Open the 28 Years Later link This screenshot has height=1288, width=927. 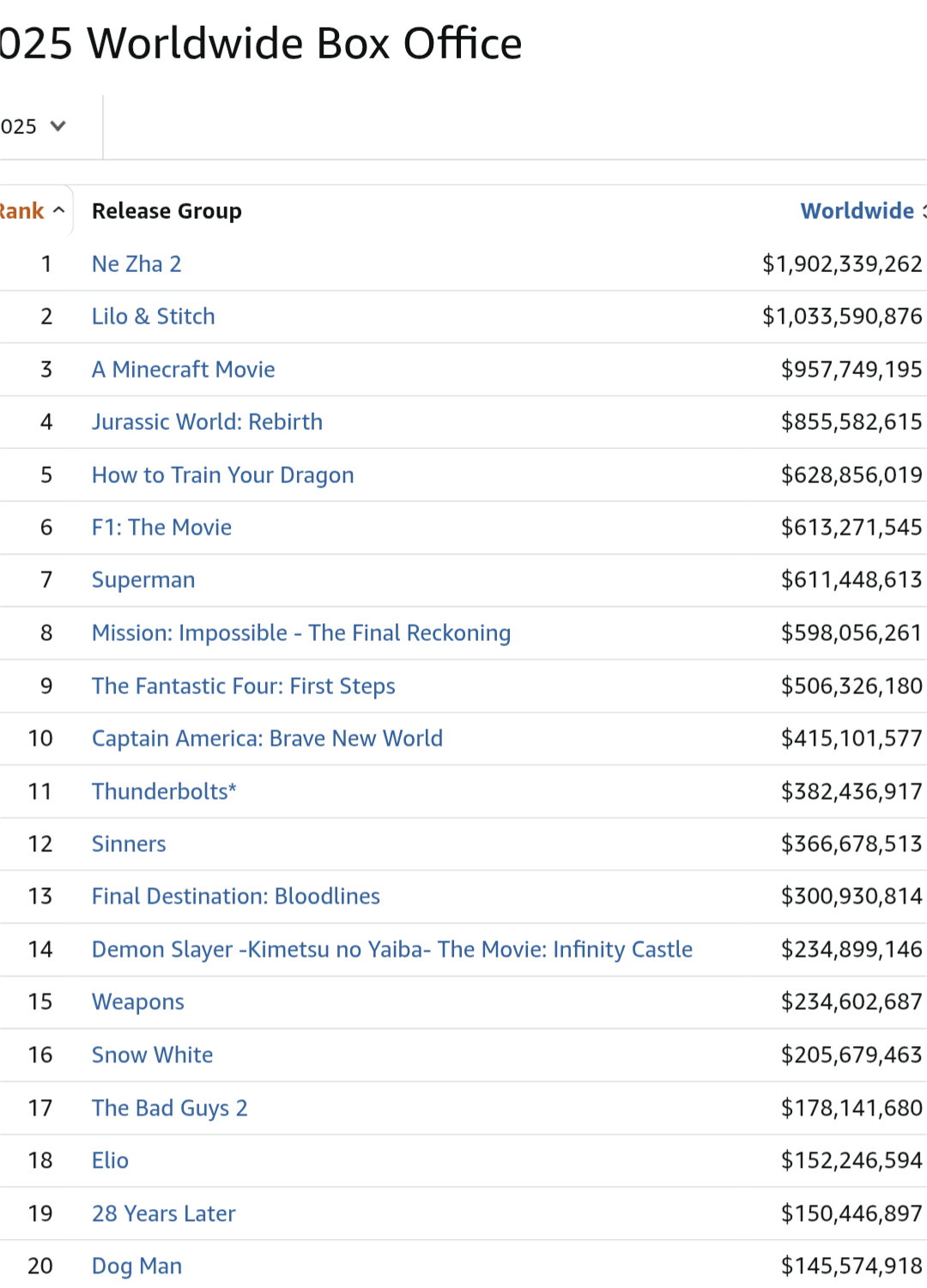pyautogui.click(x=163, y=1214)
